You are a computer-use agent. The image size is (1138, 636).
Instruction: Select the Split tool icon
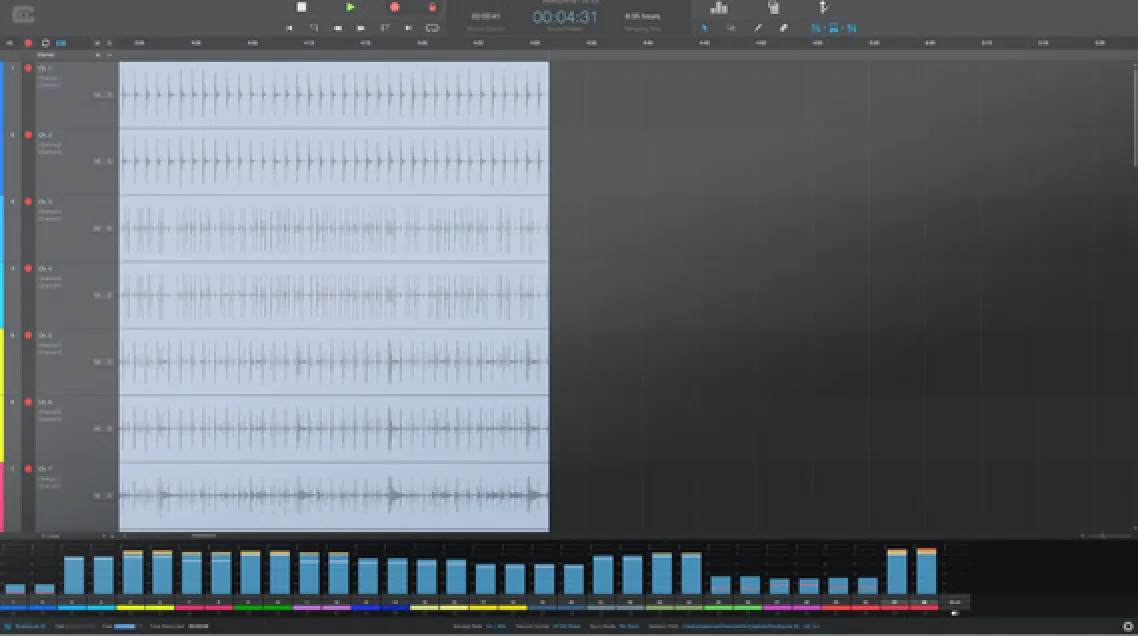[x=758, y=28]
